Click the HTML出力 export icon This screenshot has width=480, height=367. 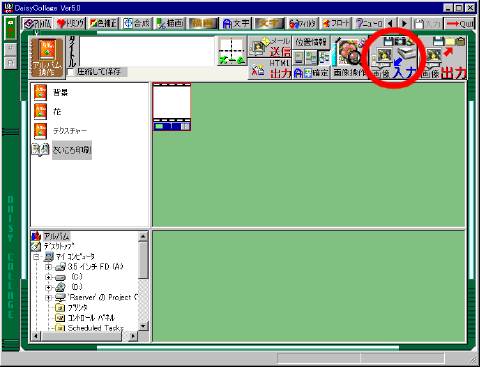pos(269,69)
